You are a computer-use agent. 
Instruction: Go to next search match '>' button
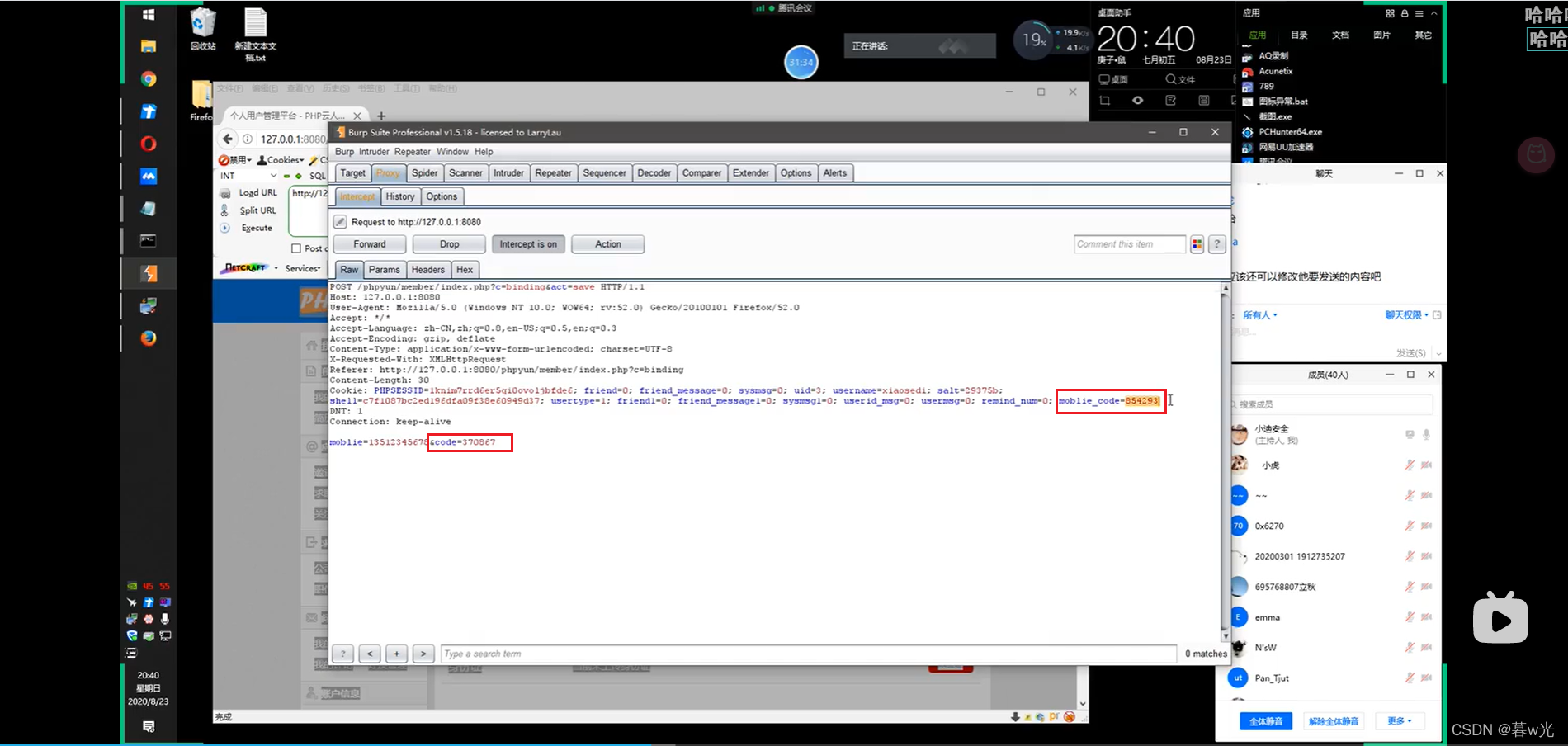pyautogui.click(x=423, y=654)
